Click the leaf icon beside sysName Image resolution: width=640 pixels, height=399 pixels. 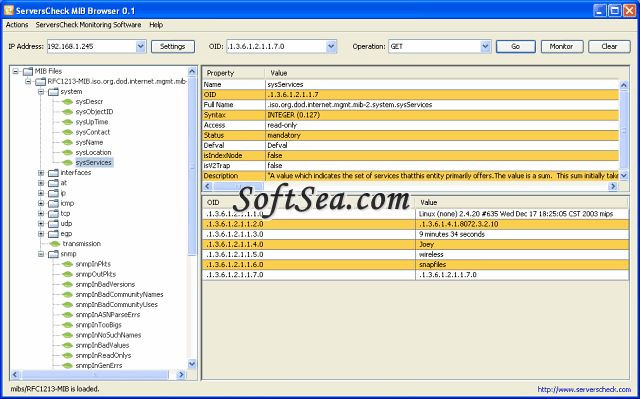coord(67,142)
